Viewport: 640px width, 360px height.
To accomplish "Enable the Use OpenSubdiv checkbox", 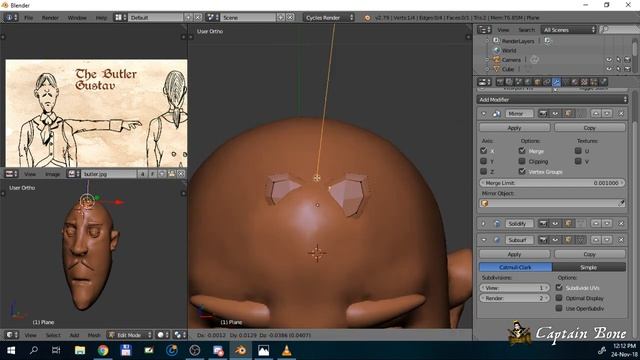I will coord(559,308).
